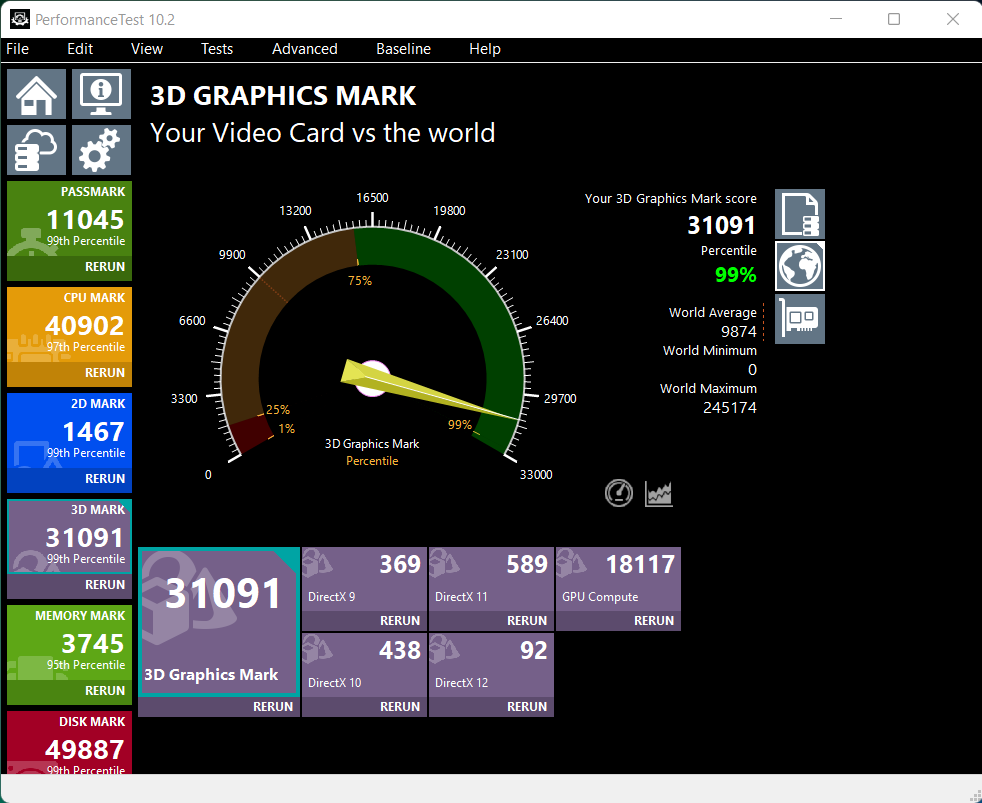Click the cloud baseline database icon
Image resolution: width=982 pixels, height=803 pixels.
(37, 150)
